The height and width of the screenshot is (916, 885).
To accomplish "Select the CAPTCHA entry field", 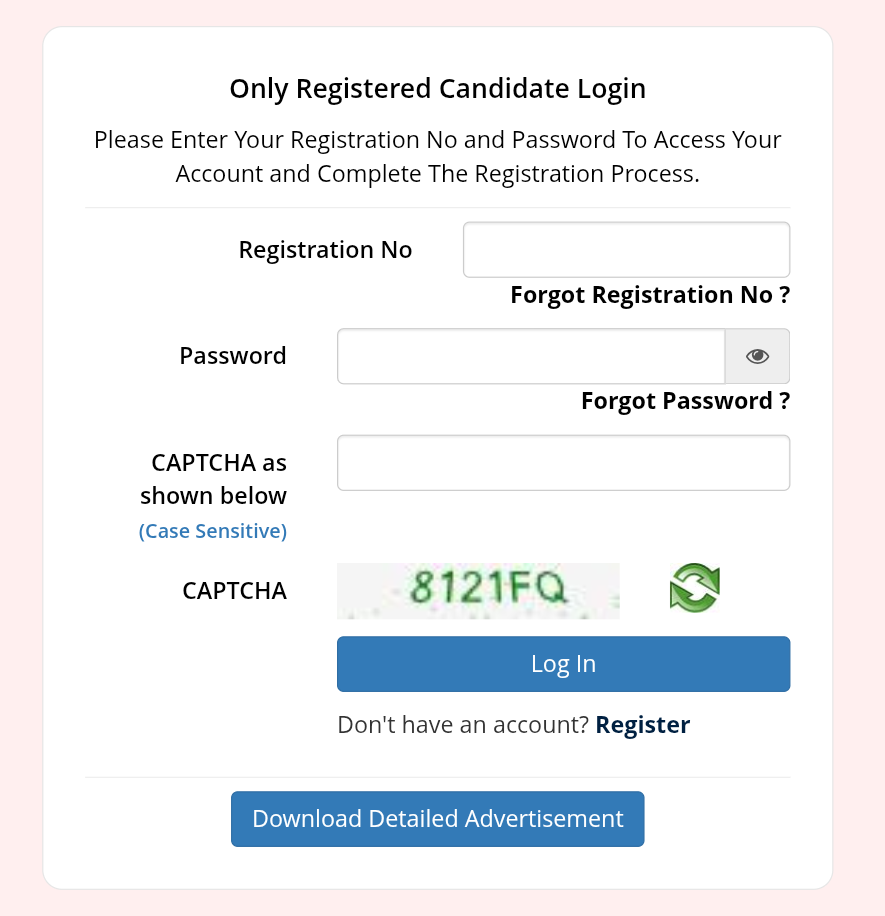I will click(563, 463).
